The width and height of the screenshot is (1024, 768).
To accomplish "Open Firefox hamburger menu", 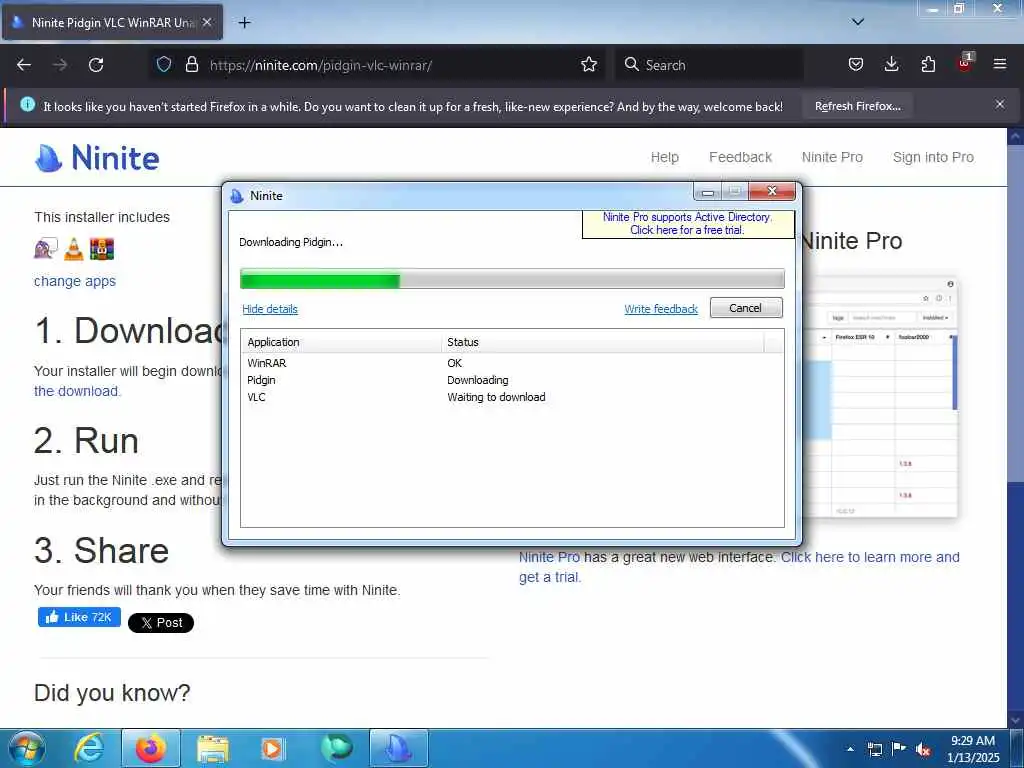I will [x=1000, y=64].
